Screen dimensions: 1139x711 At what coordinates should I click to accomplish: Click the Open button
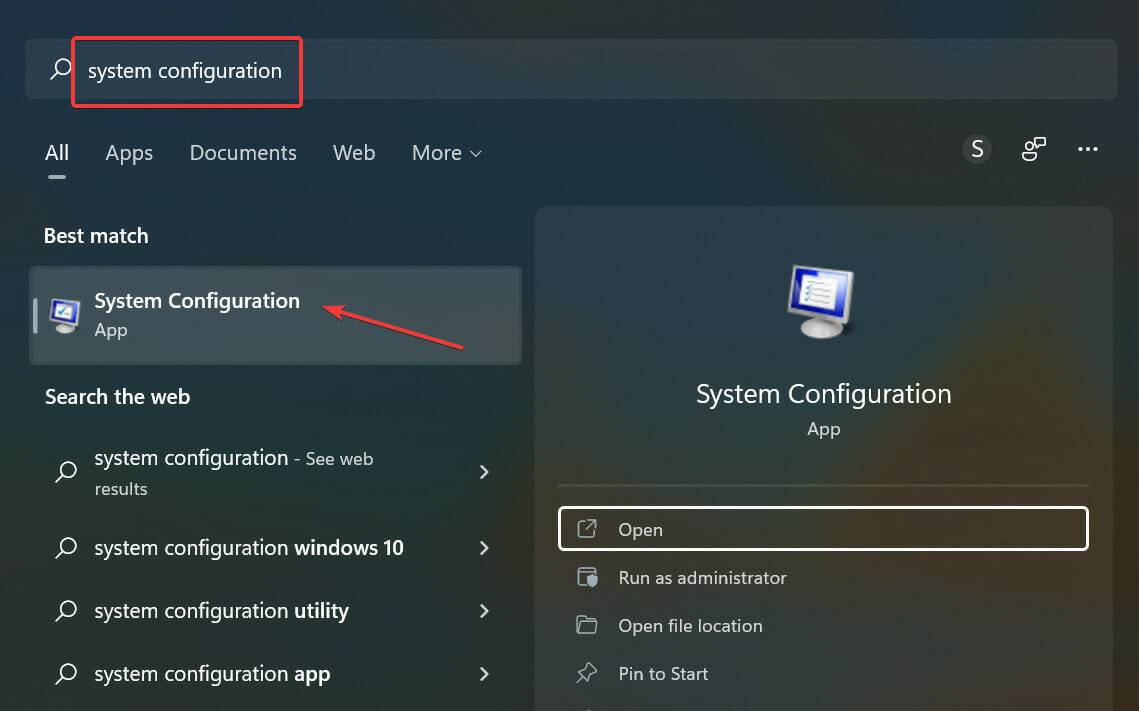click(x=822, y=529)
